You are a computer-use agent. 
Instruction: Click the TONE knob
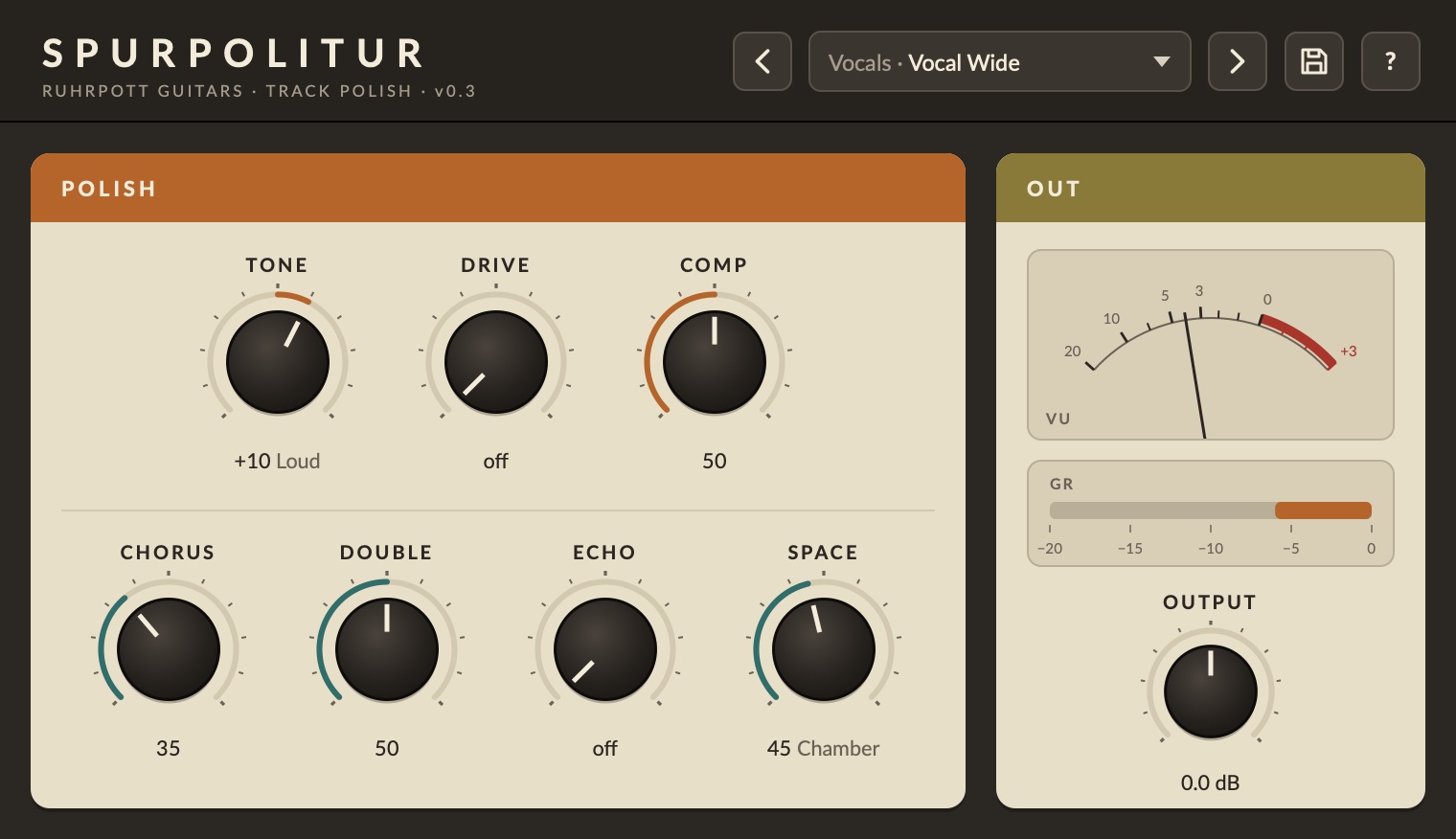tap(278, 362)
